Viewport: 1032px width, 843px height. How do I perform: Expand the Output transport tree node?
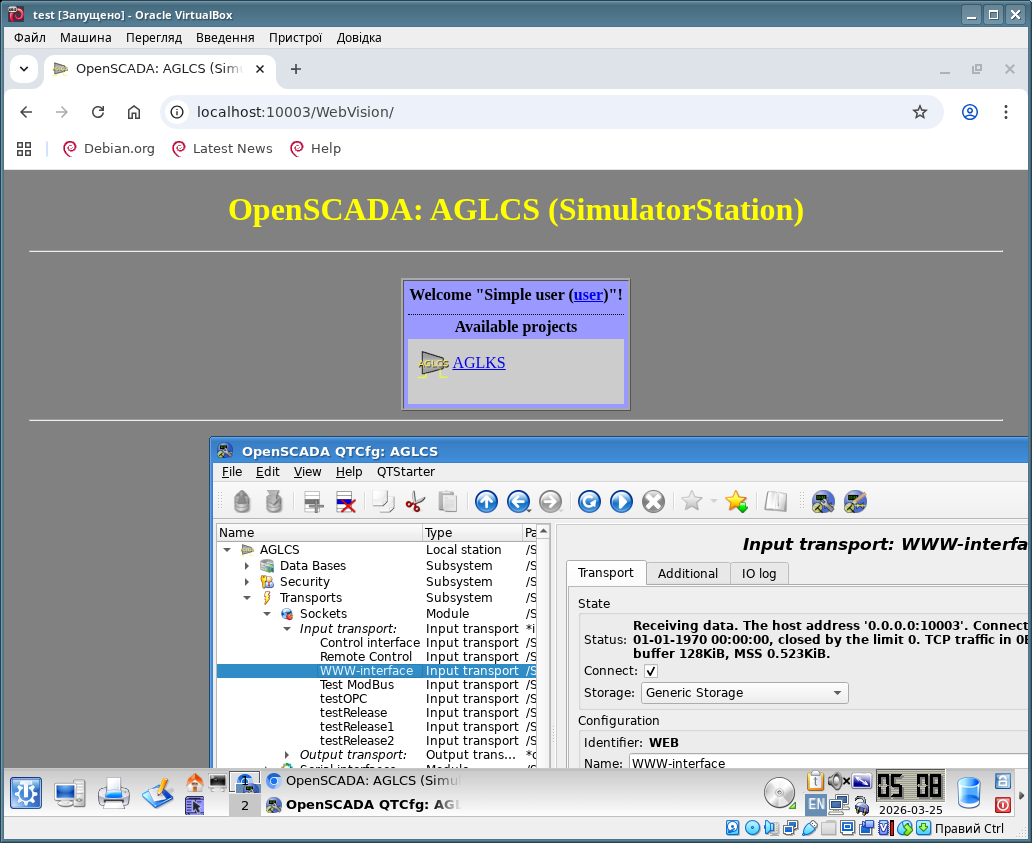pos(287,755)
